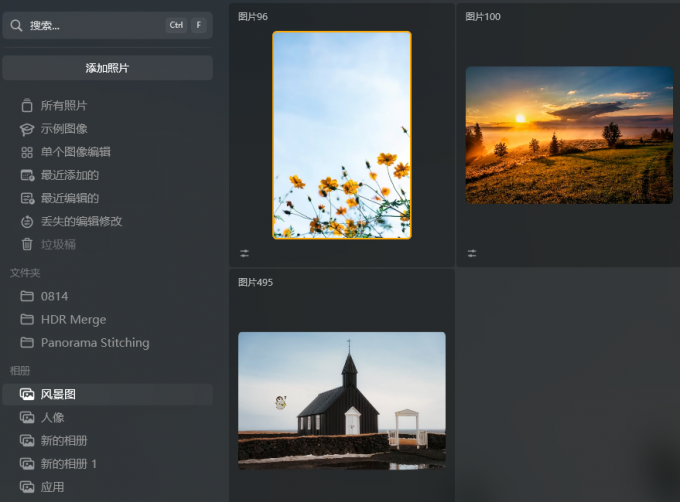This screenshot has height=502, width=680.
Task: Click the 新的相册 1 album icon
Action: [x=27, y=464]
